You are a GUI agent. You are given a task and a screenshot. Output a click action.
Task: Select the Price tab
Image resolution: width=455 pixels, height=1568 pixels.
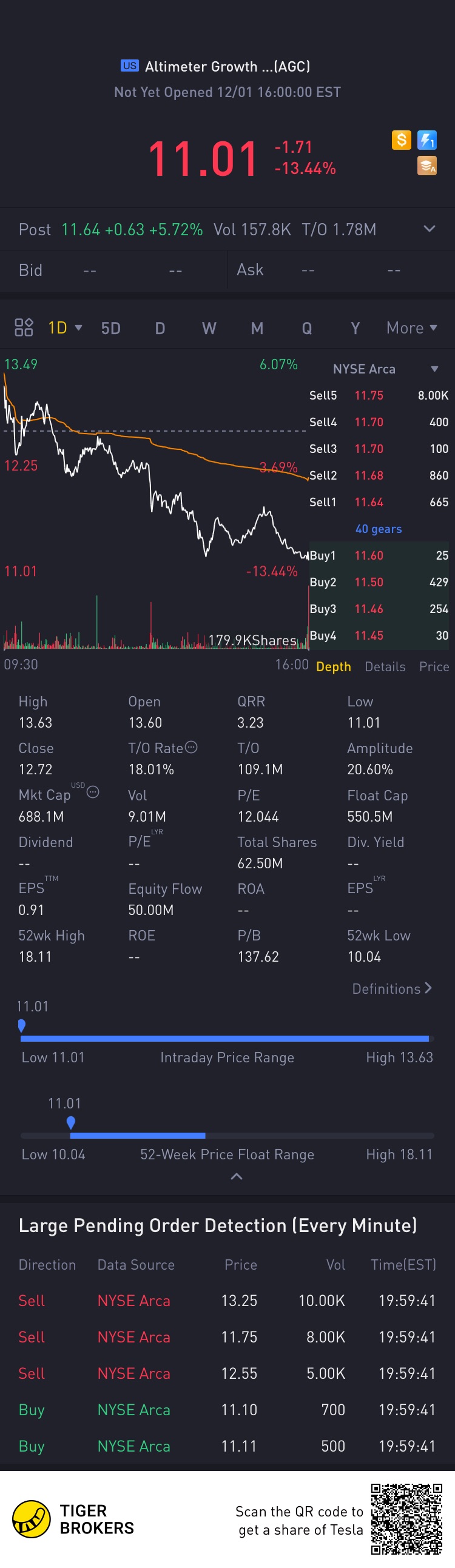(434, 666)
